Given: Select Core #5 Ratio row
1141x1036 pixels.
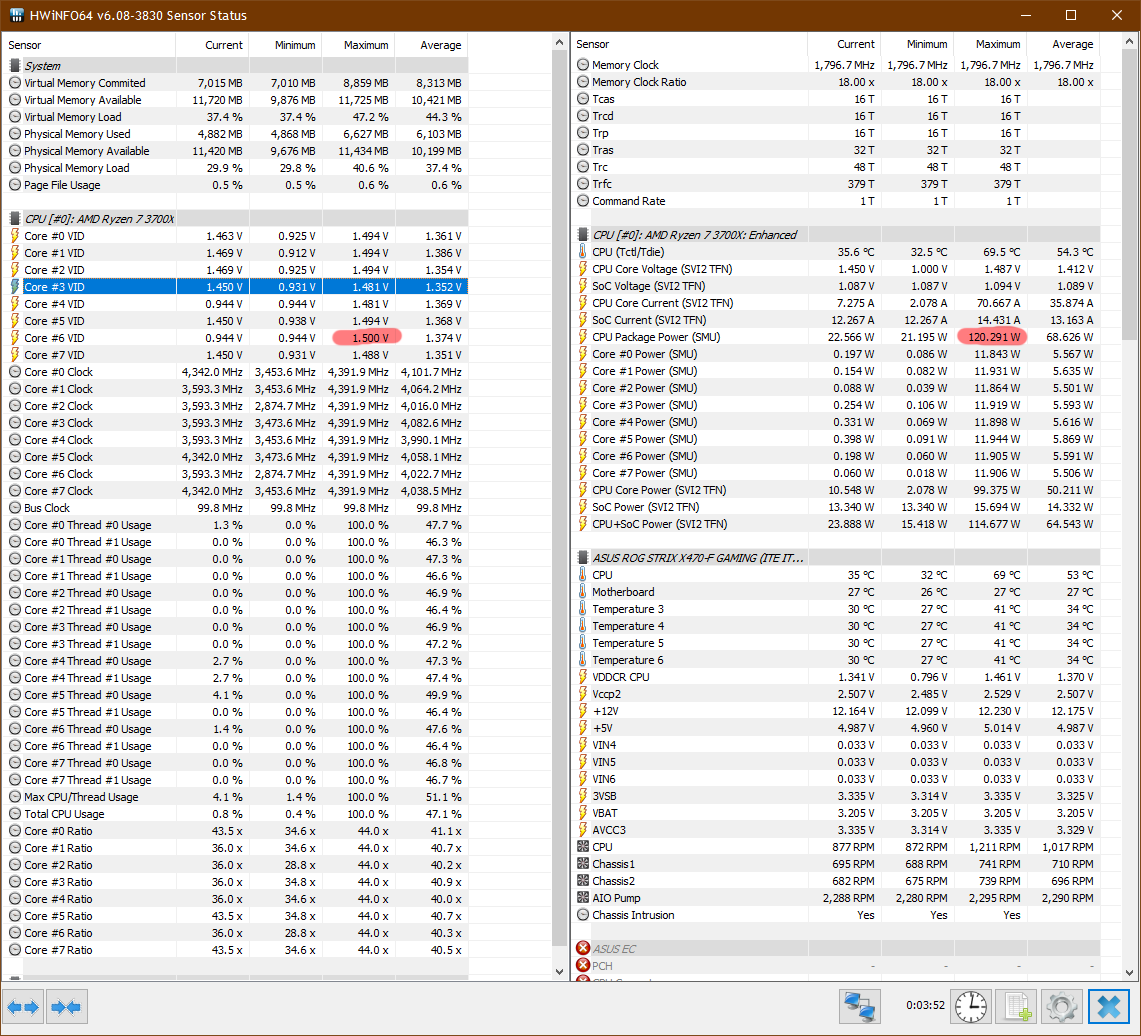Looking at the screenshot, I should coord(236,916).
